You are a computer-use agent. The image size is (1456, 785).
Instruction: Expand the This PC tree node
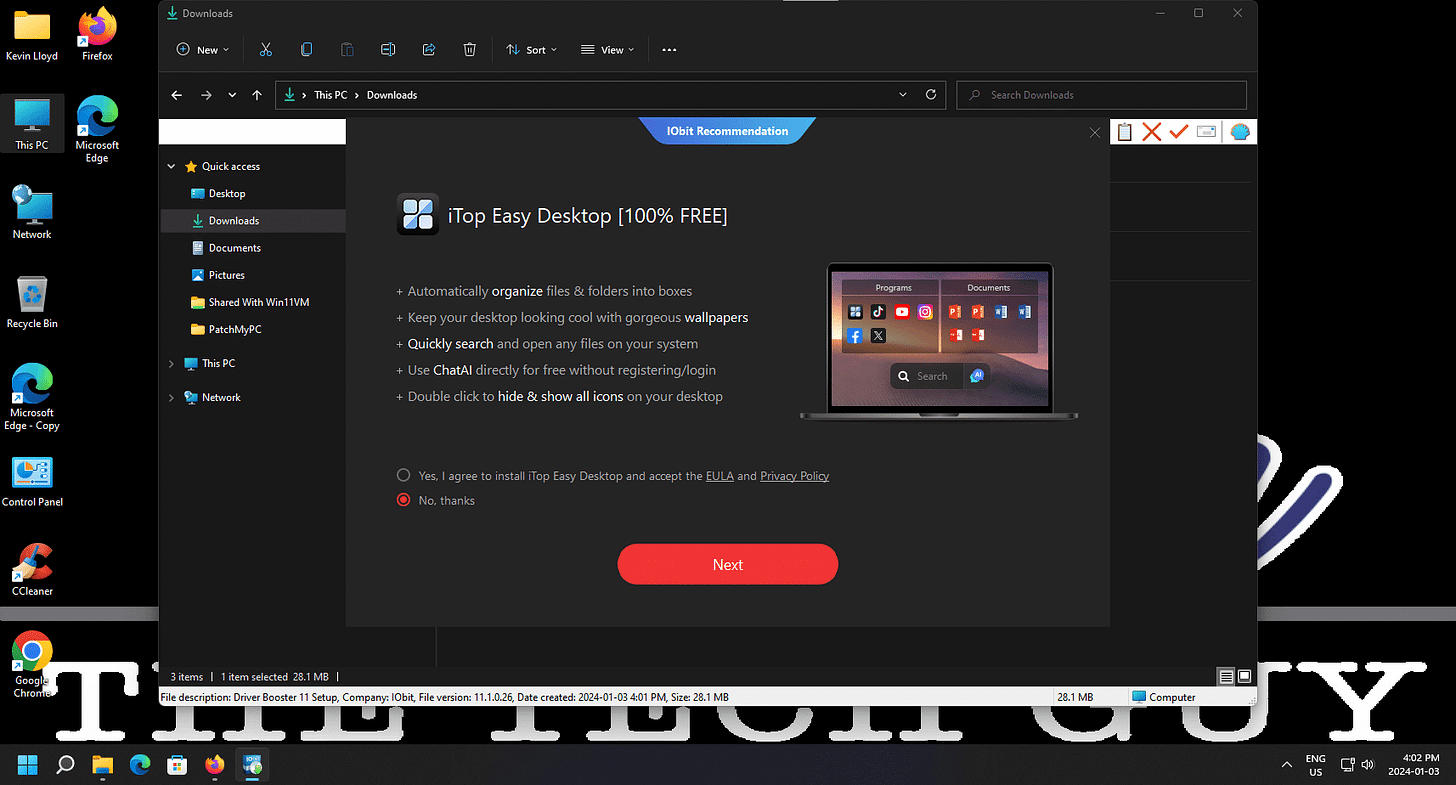pos(171,364)
